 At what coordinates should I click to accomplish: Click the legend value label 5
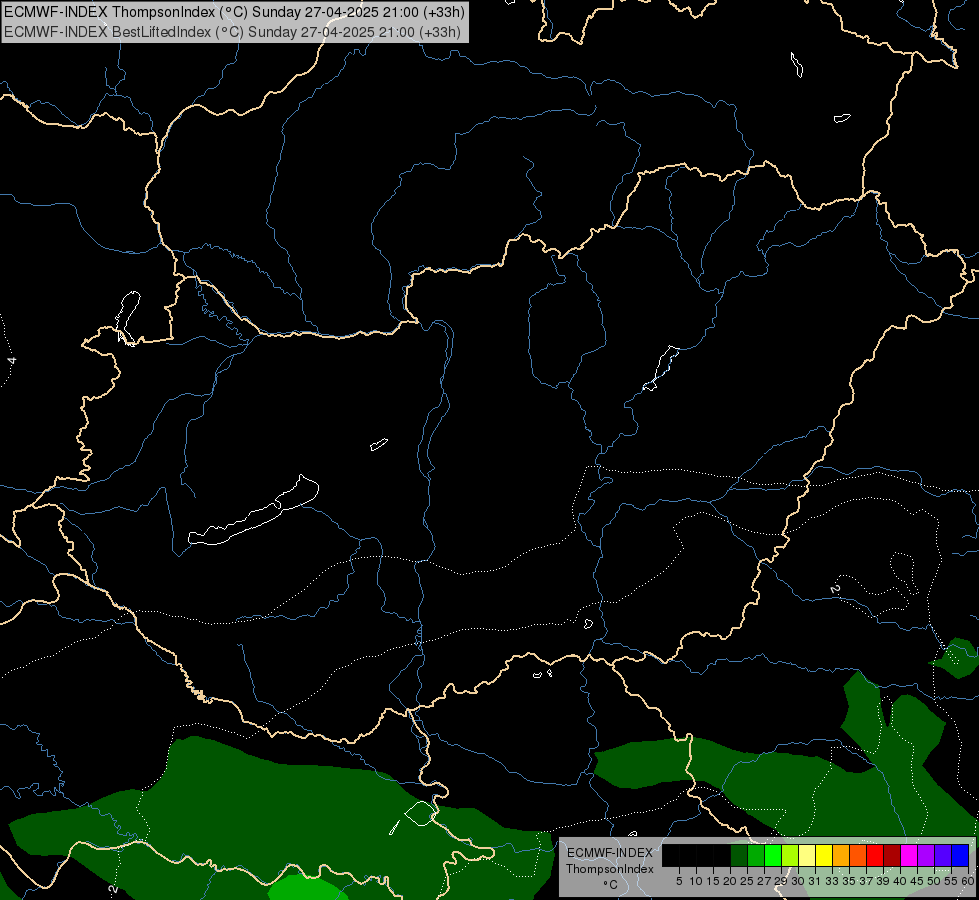679,881
